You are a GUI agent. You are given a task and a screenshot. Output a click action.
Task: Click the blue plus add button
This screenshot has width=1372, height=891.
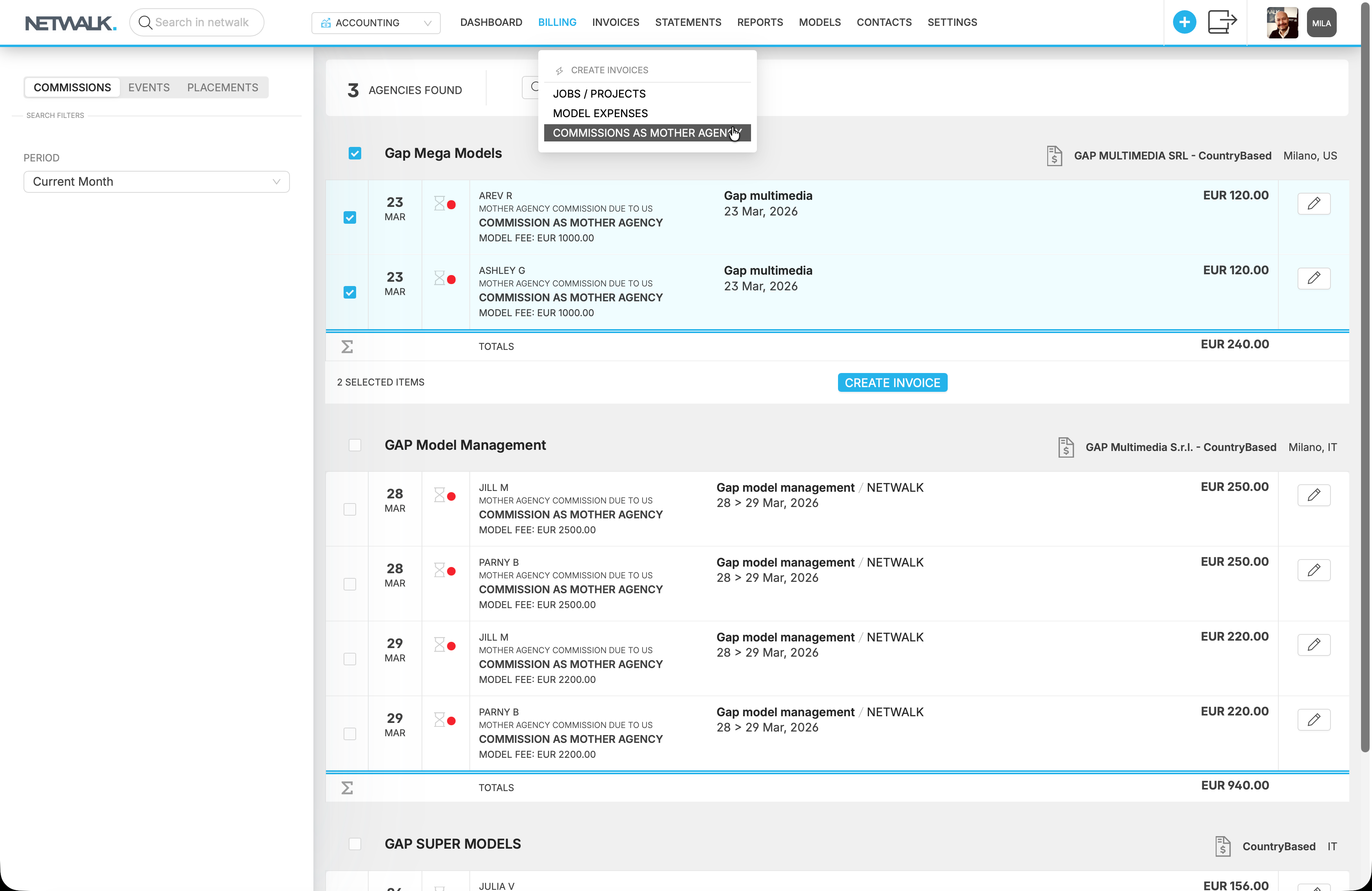pyautogui.click(x=1184, y=22)
